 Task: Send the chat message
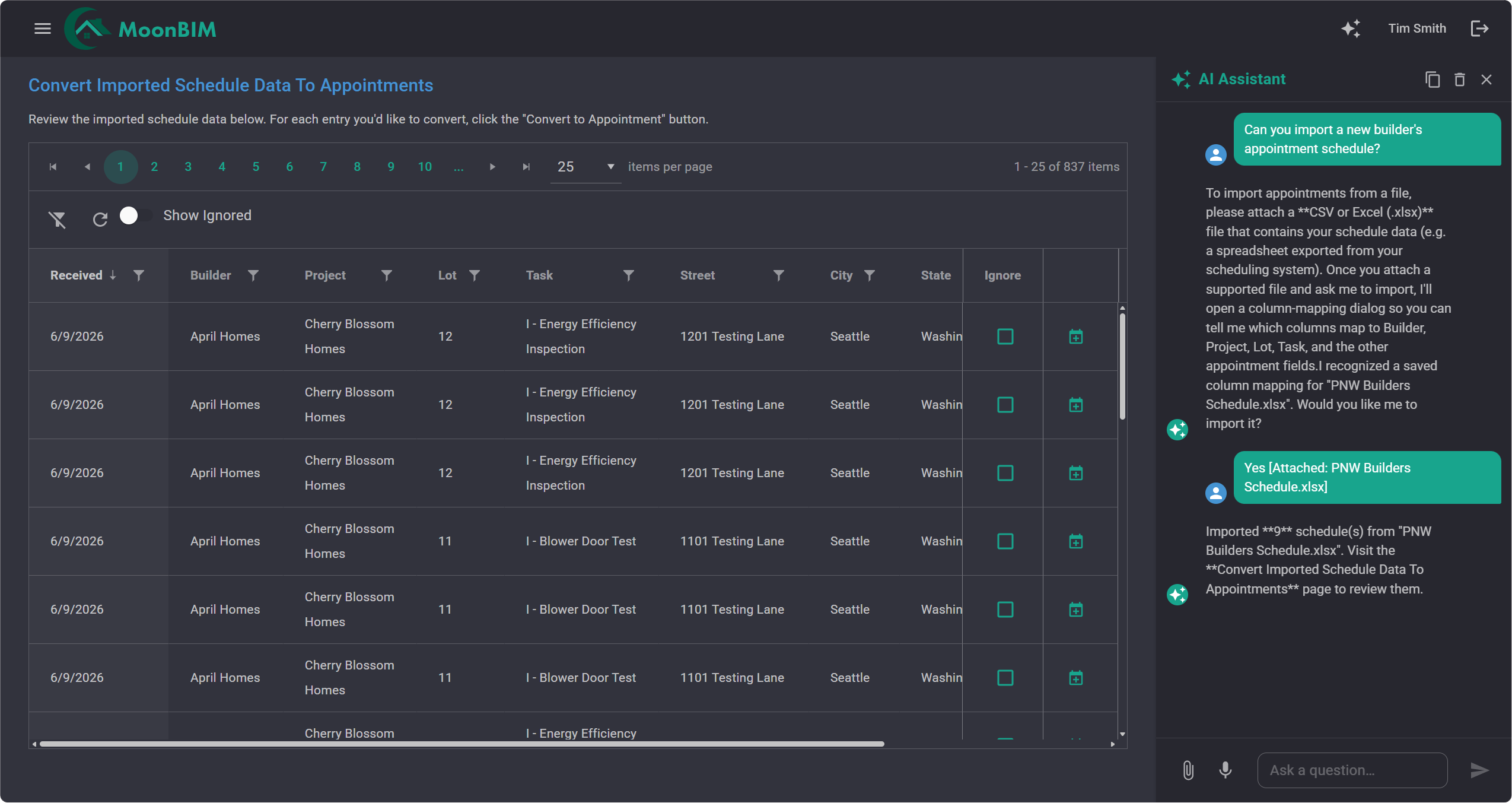click(x=1479, y=770)
